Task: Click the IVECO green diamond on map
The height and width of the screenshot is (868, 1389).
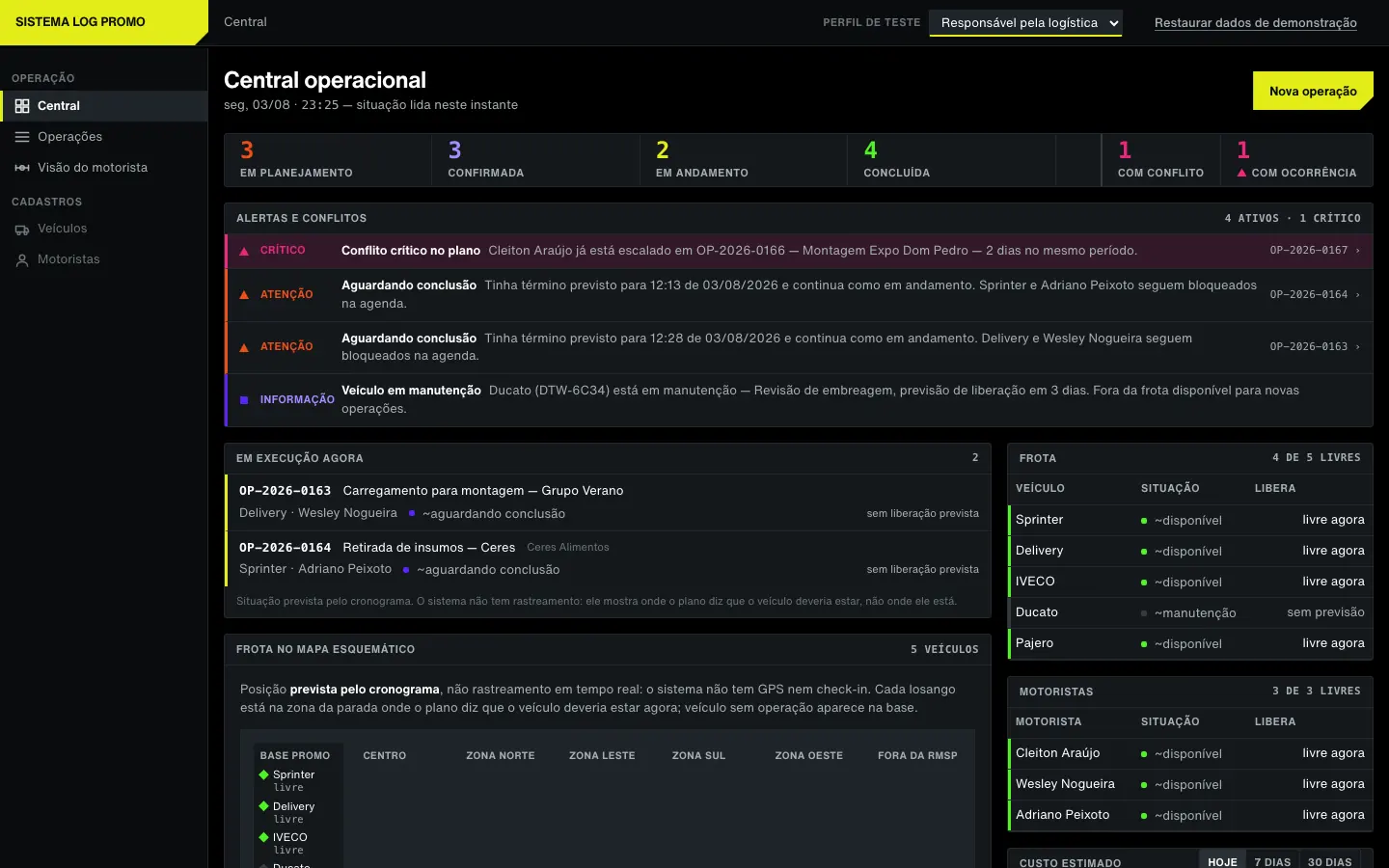Action: click(x=263, y=837)
